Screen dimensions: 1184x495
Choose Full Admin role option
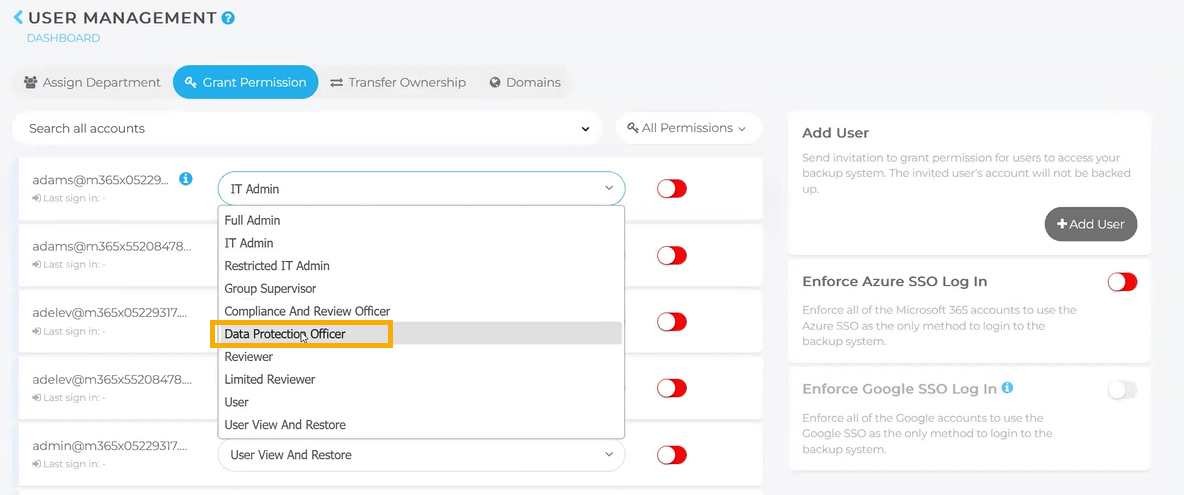(x=252, y=220)
